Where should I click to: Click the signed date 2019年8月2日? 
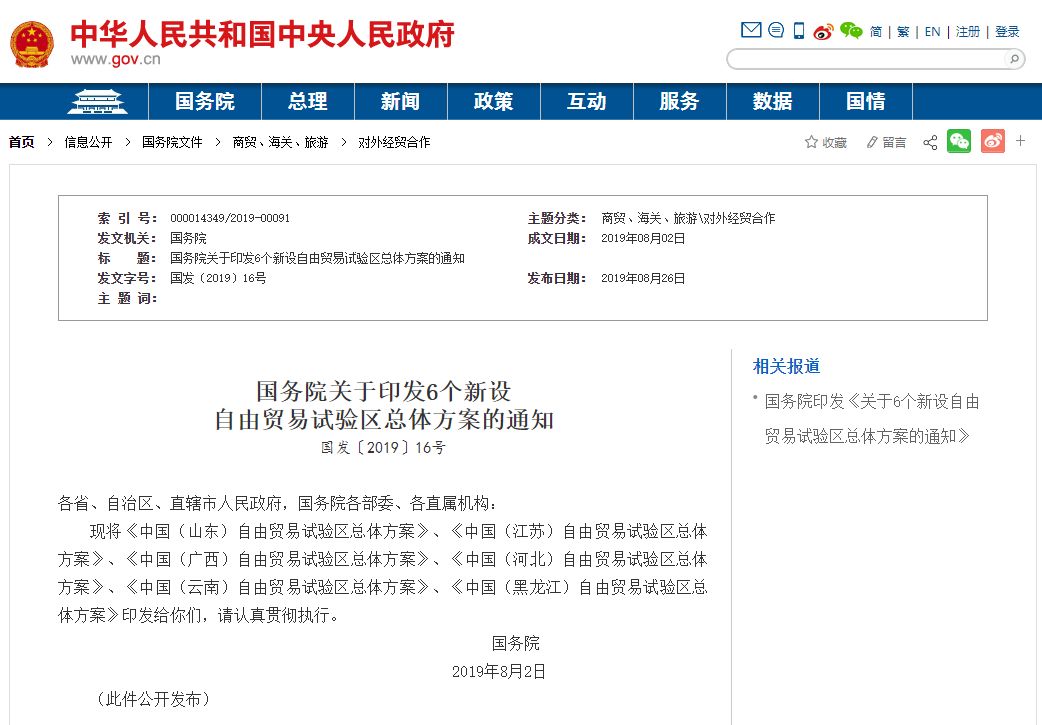498,672
